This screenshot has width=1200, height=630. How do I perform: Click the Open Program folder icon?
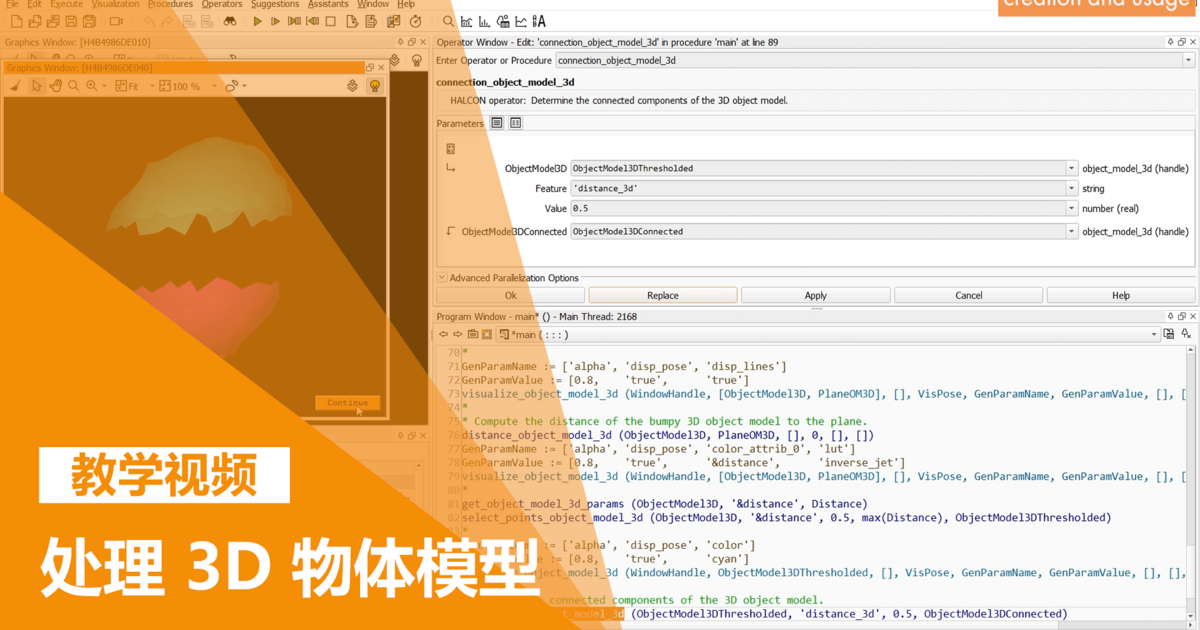(34, 21)
